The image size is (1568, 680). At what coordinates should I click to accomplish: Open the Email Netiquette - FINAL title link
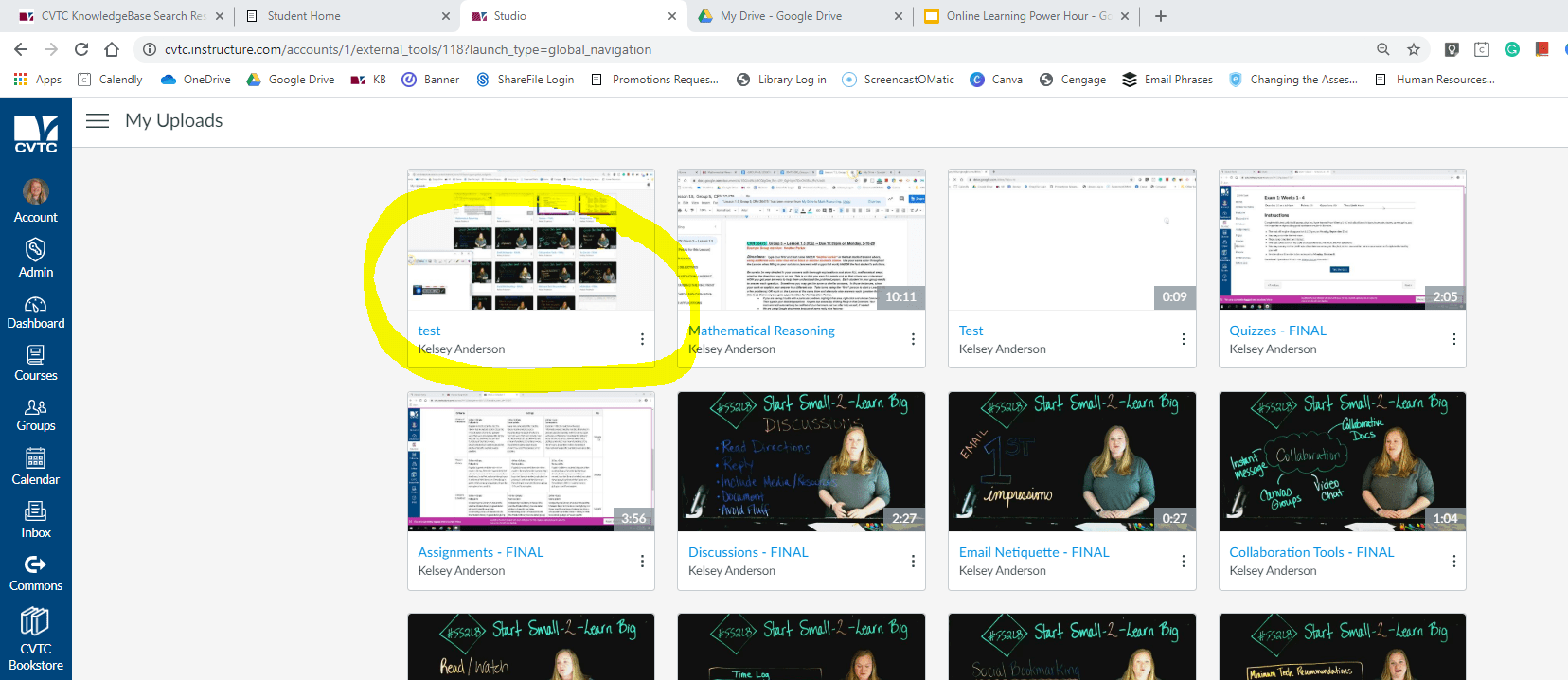[1034, 552]
